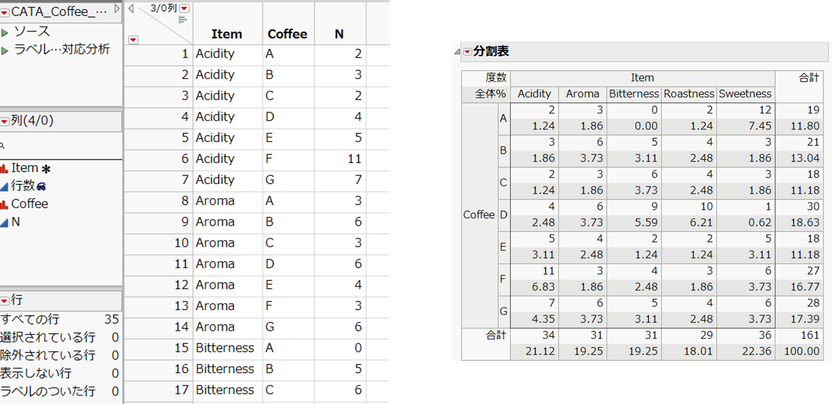Click 選択されている行 in the rows panel
832x404 pixels.
click(46, 337)
